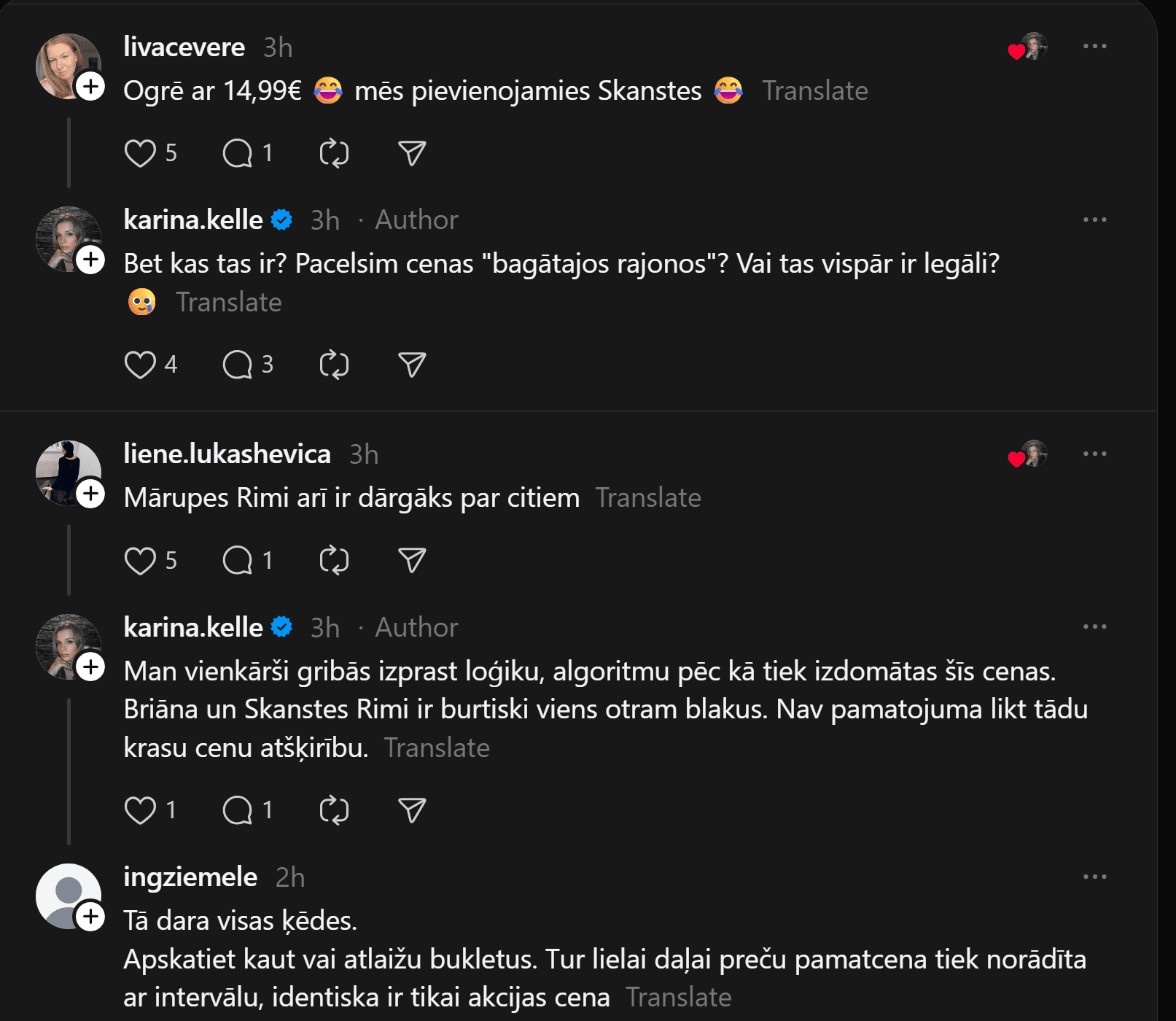Screen dimensions: 1176x1021
Task: Like livacevere's comment about Ogrē
Action: (x=140, y=153)
